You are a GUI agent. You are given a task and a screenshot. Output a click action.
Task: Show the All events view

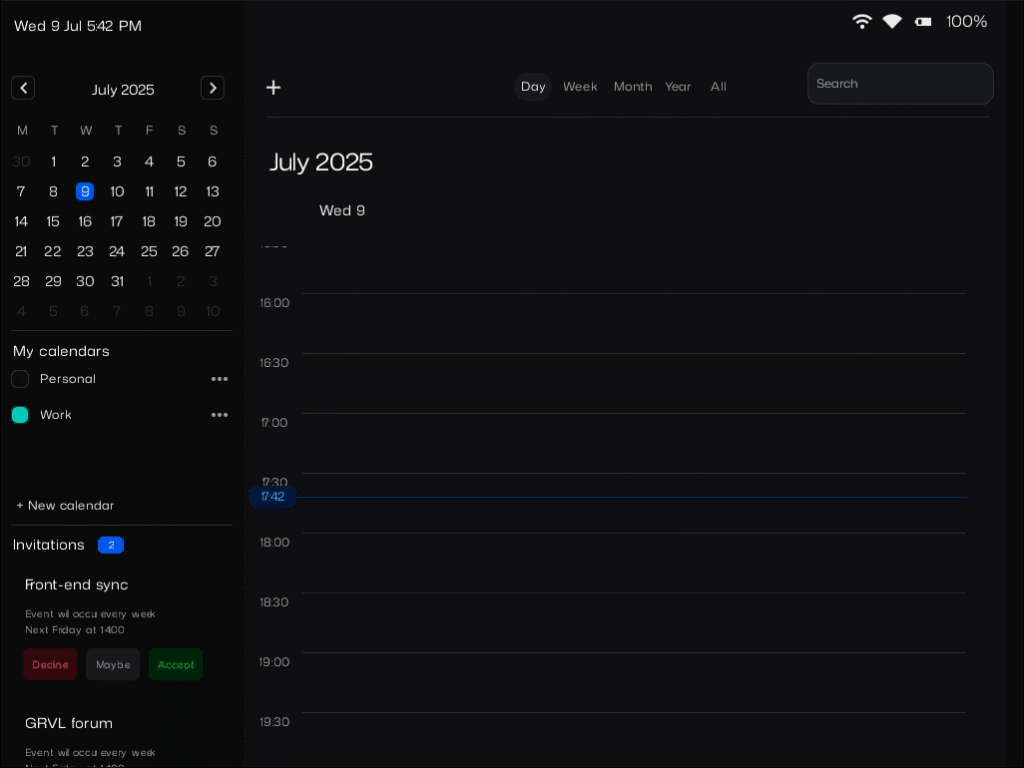pos(718,87)
